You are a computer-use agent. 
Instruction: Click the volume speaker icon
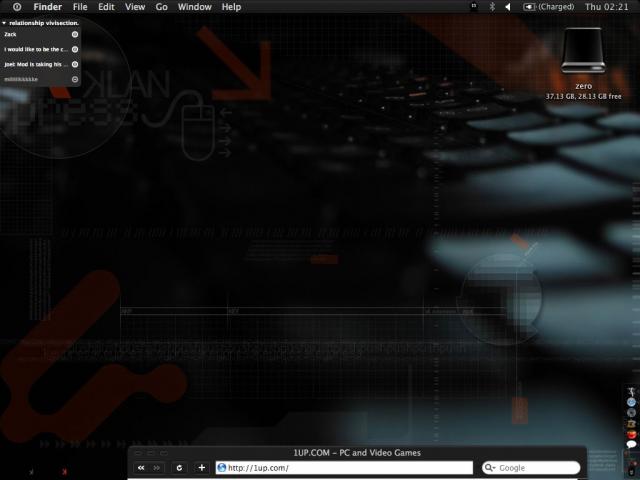(x=508, y=7)
